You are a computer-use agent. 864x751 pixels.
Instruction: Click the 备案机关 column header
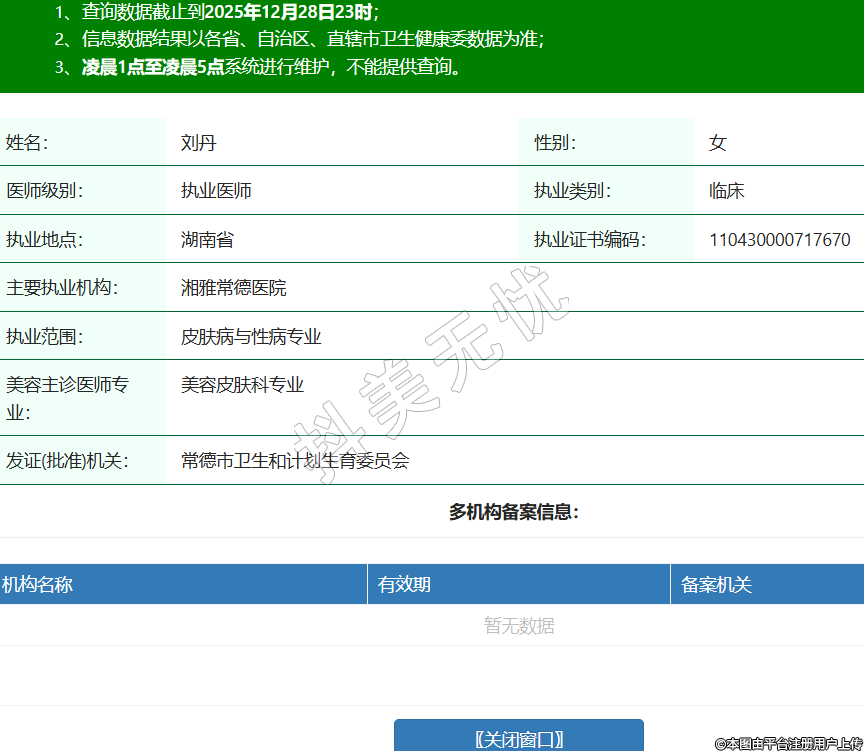tap(716, 585)
